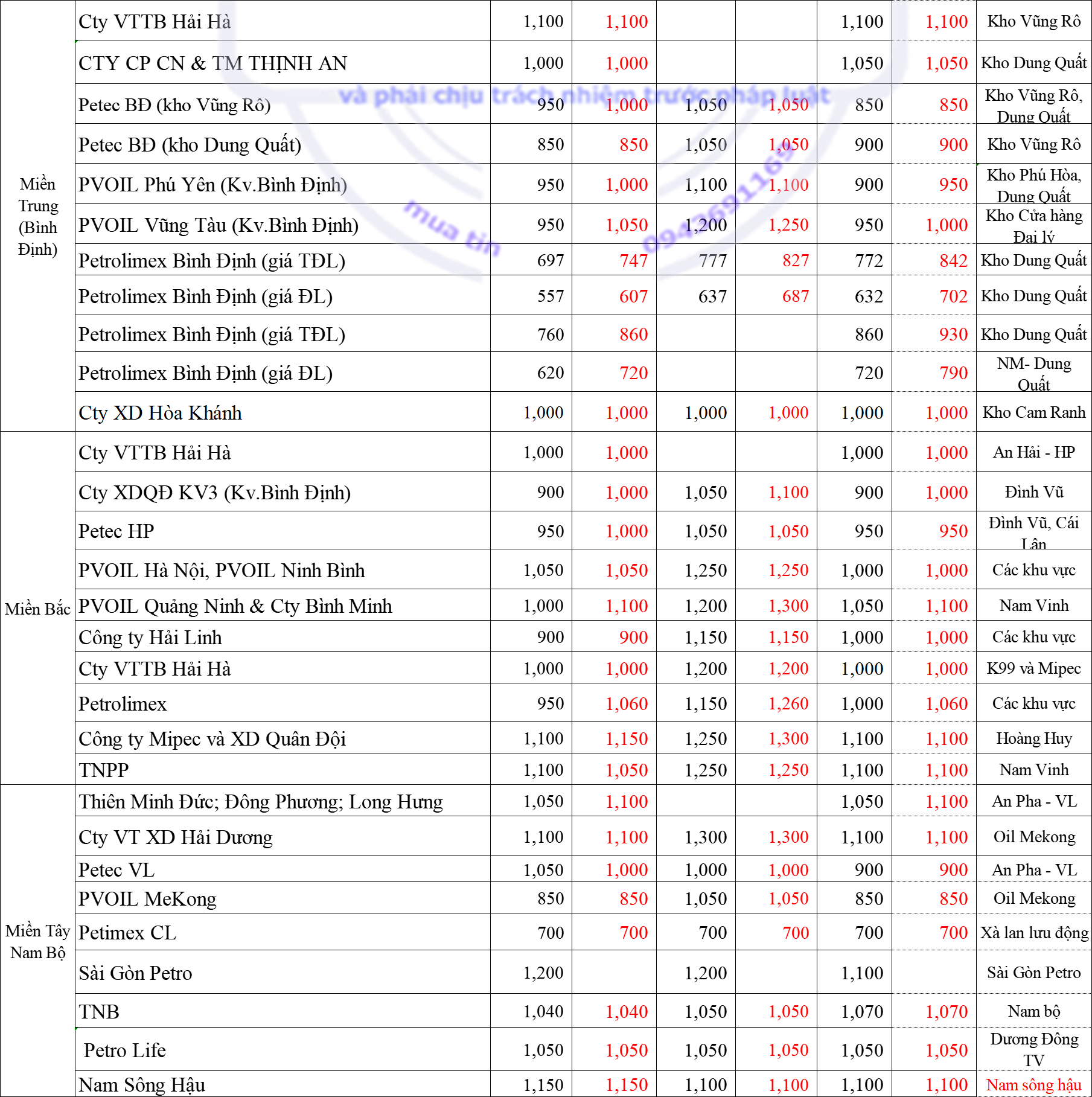This screenshot has width=1092, height=1097.
Task: Click the Nam bộ warehouse cell
Action: [1033, 1011]
